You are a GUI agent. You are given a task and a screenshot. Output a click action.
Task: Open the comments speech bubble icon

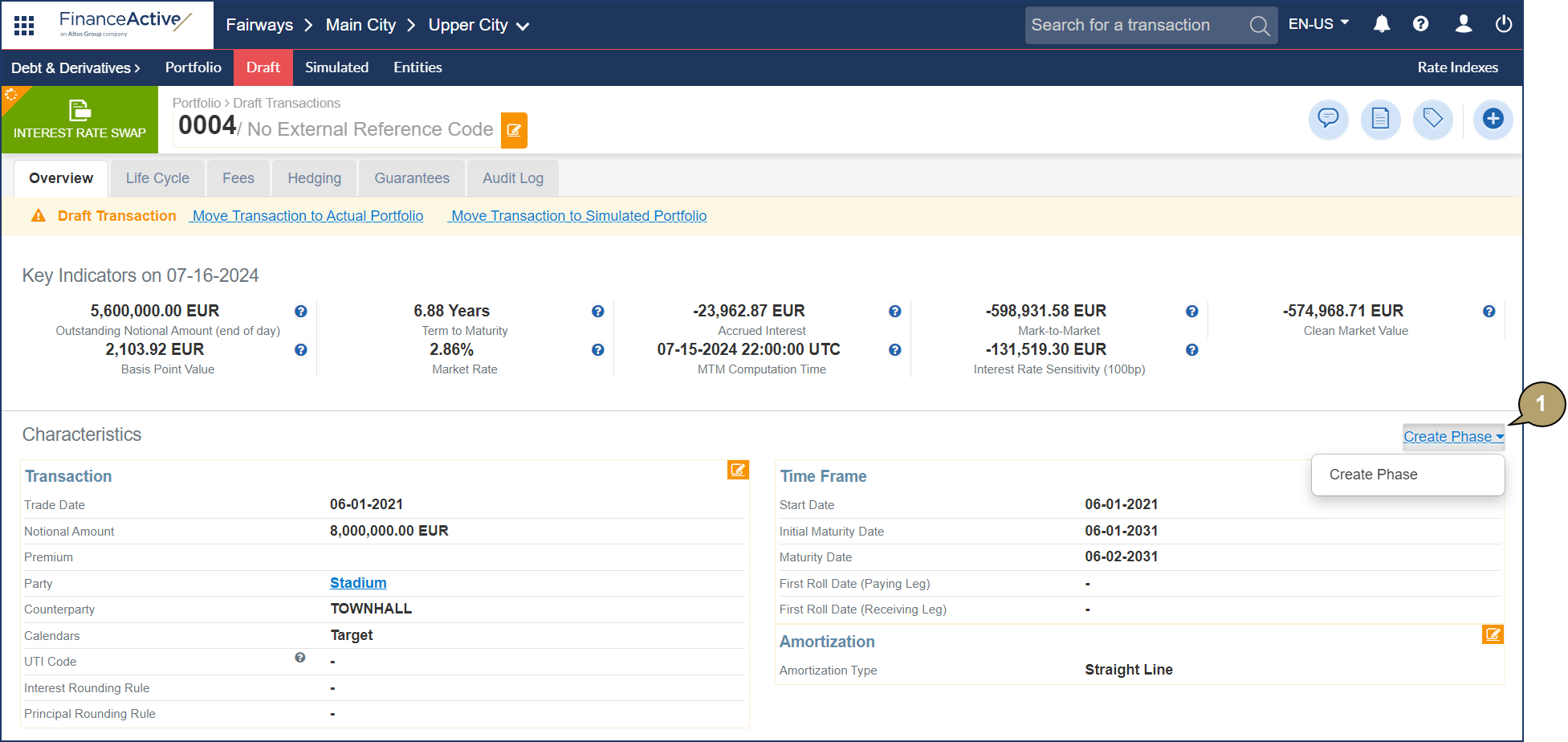pyautogui.click(x=1328, y=120)
